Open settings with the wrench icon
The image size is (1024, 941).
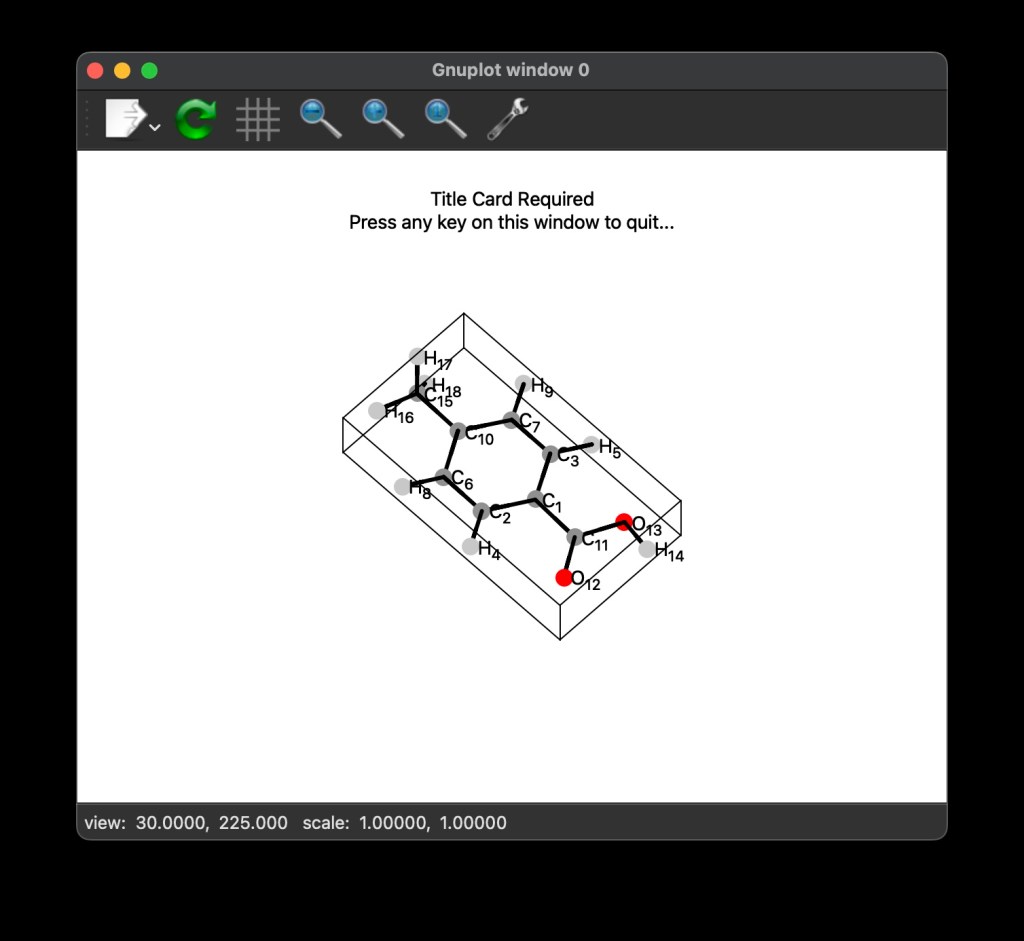(508, 119)
